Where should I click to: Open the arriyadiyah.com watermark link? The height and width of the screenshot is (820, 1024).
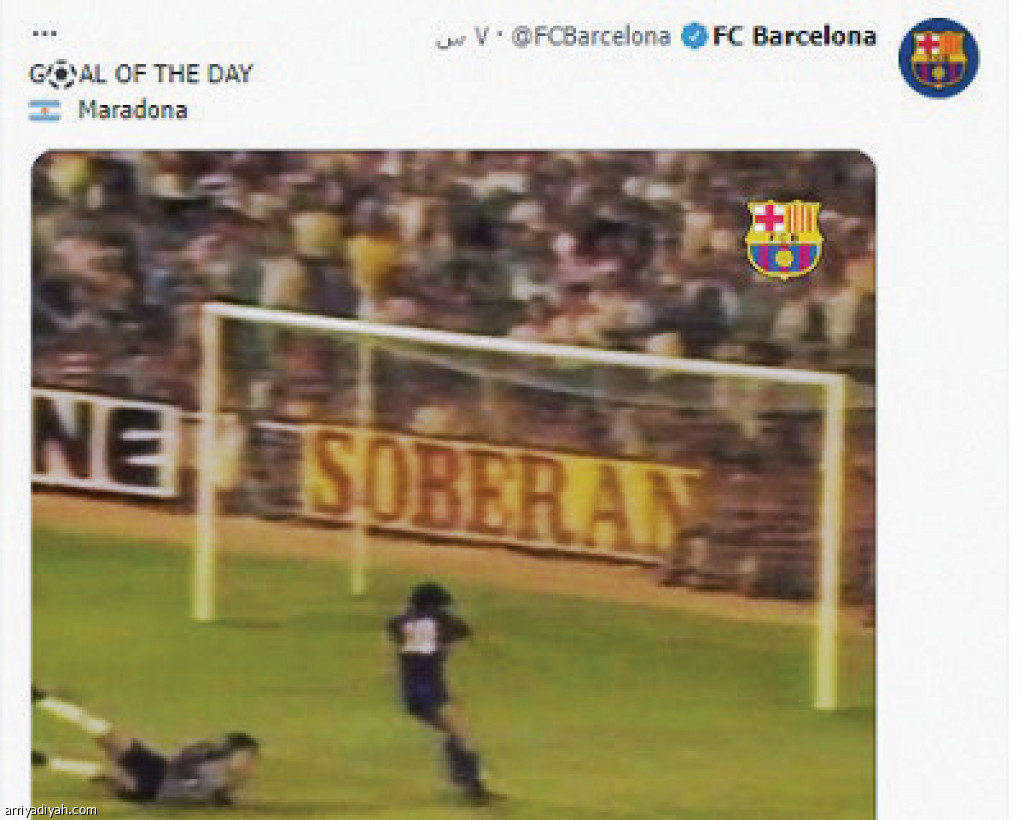point(49,810)
